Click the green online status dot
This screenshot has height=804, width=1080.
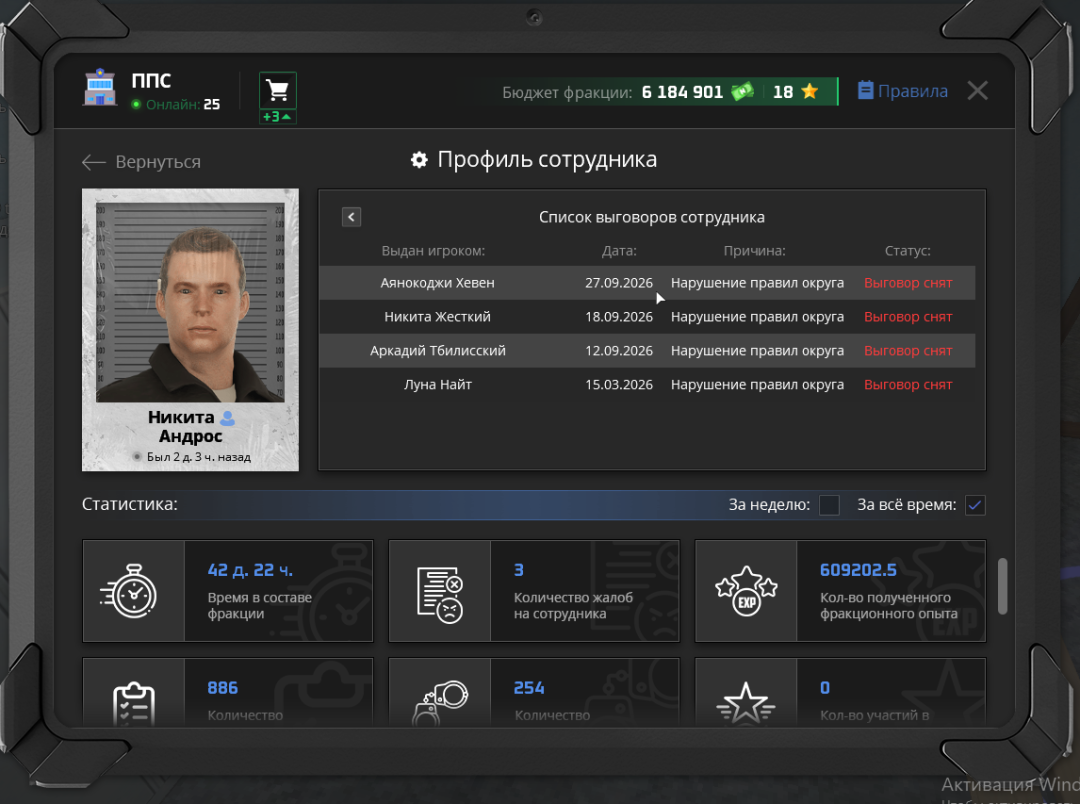tap(136, 105)
